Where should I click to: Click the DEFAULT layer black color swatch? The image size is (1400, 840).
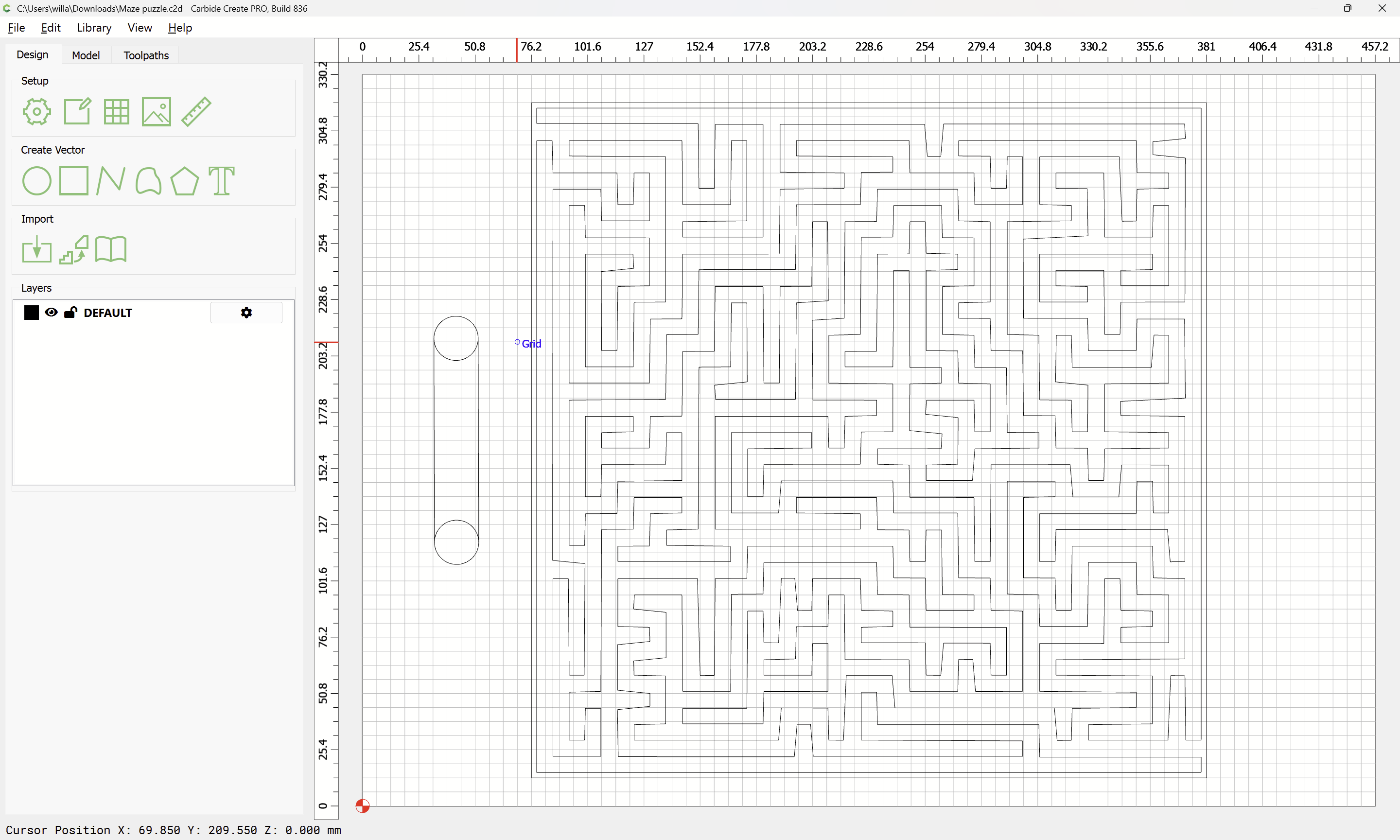[x=32, y=313]
